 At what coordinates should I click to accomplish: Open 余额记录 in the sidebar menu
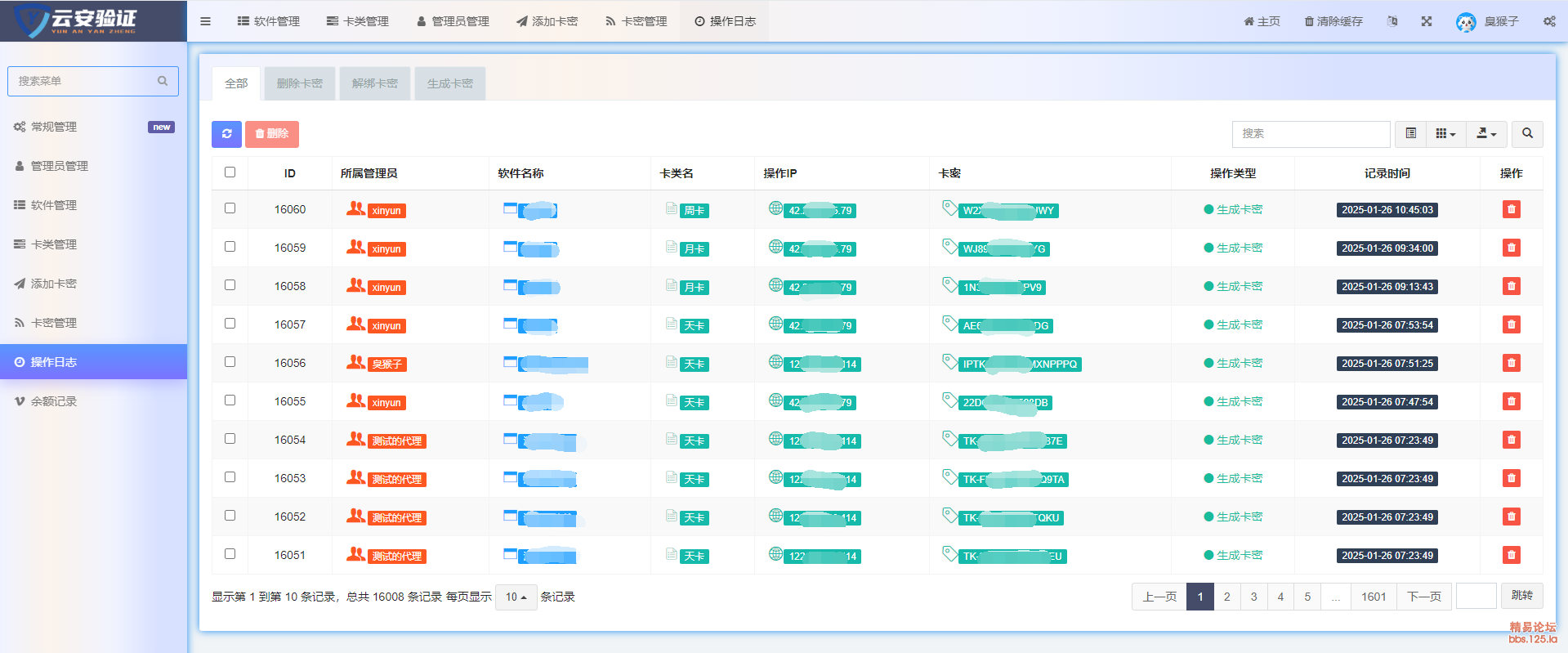pos(54,401)
